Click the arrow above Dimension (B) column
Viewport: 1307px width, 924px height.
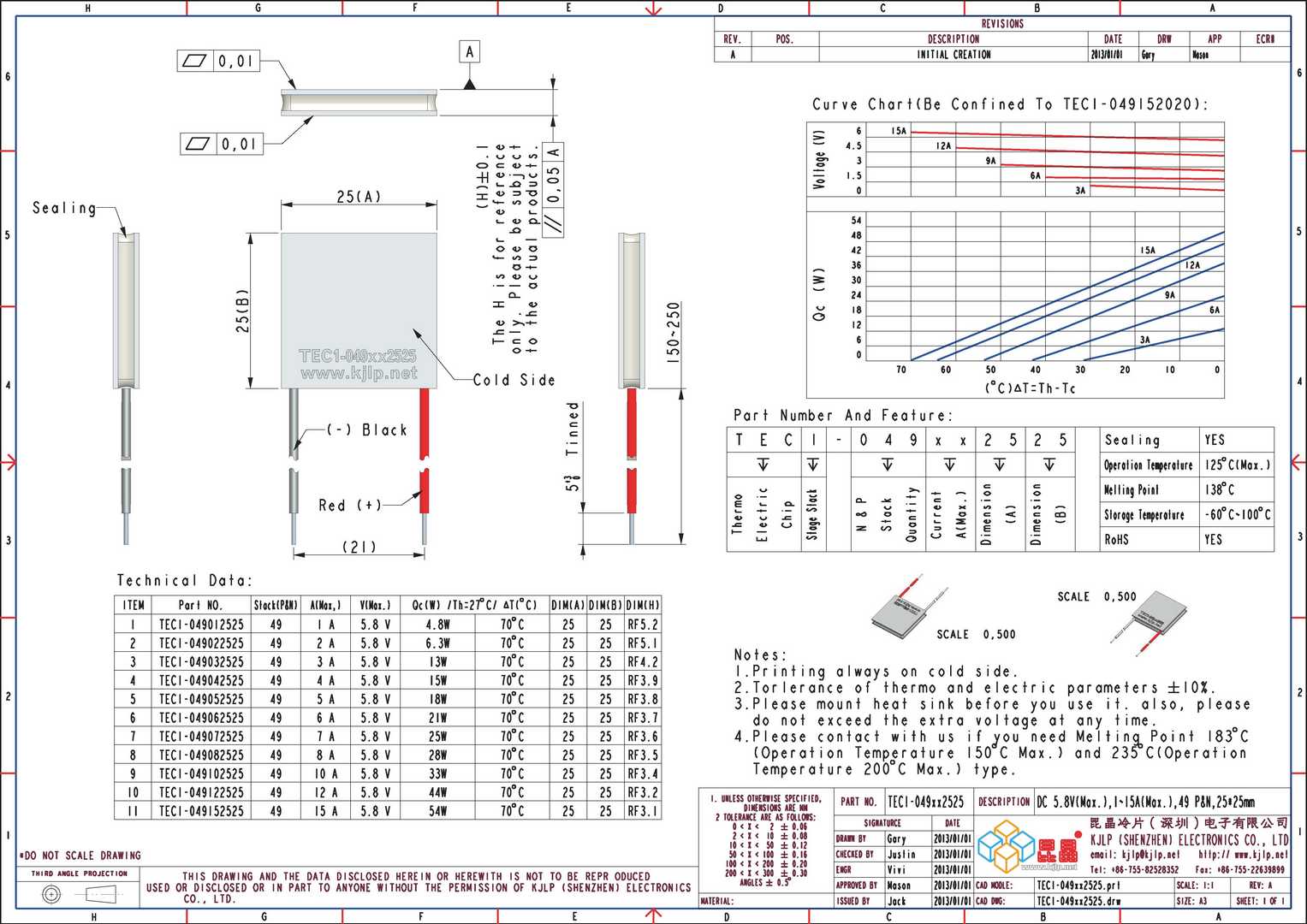pyautogui.click(x=1049, y=465)
